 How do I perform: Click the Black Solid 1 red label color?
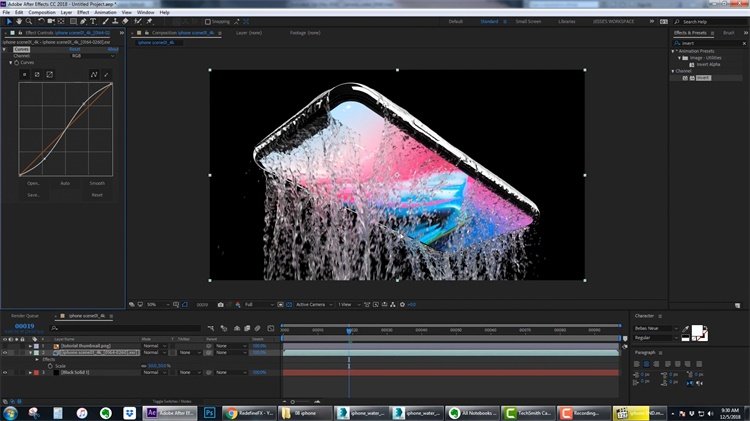[x=36, y=372]
